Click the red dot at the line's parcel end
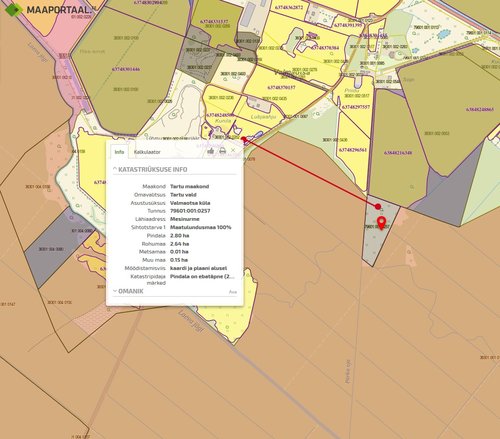The image size is (500, 439). 378,207
